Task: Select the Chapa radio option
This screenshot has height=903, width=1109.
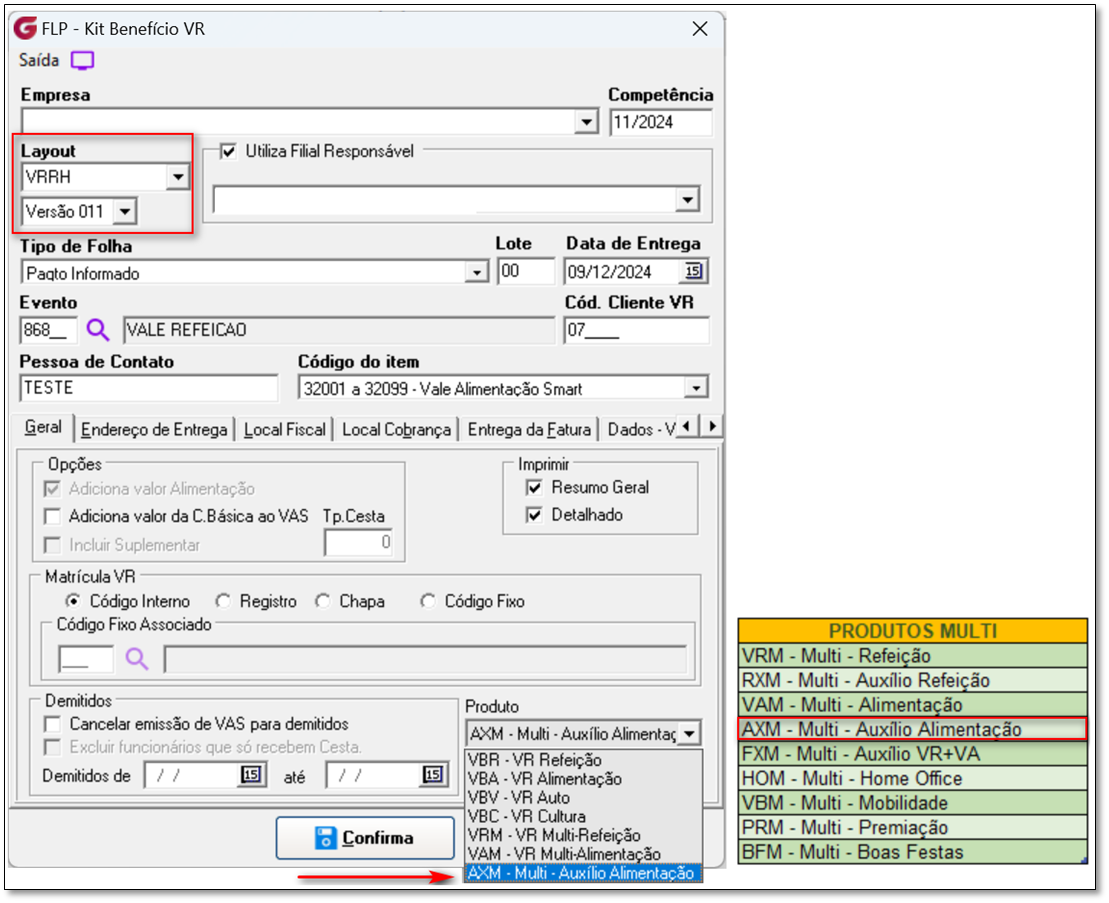Action: click(x=323, y=601)
